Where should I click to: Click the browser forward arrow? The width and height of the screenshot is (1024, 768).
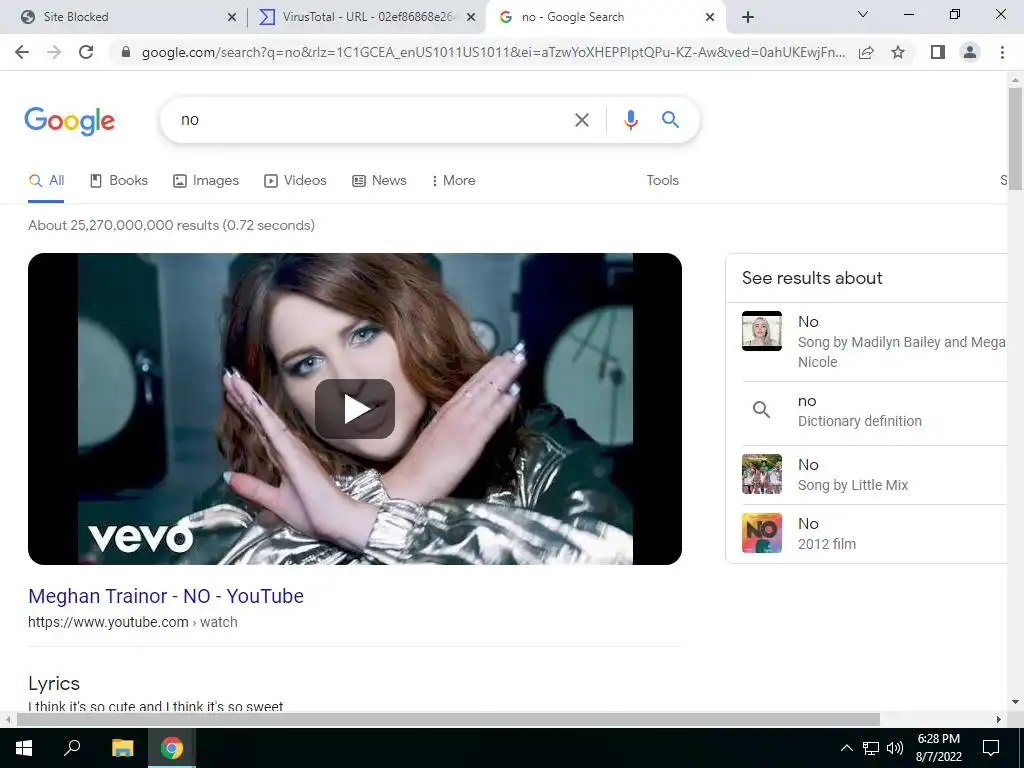point(54,52)
